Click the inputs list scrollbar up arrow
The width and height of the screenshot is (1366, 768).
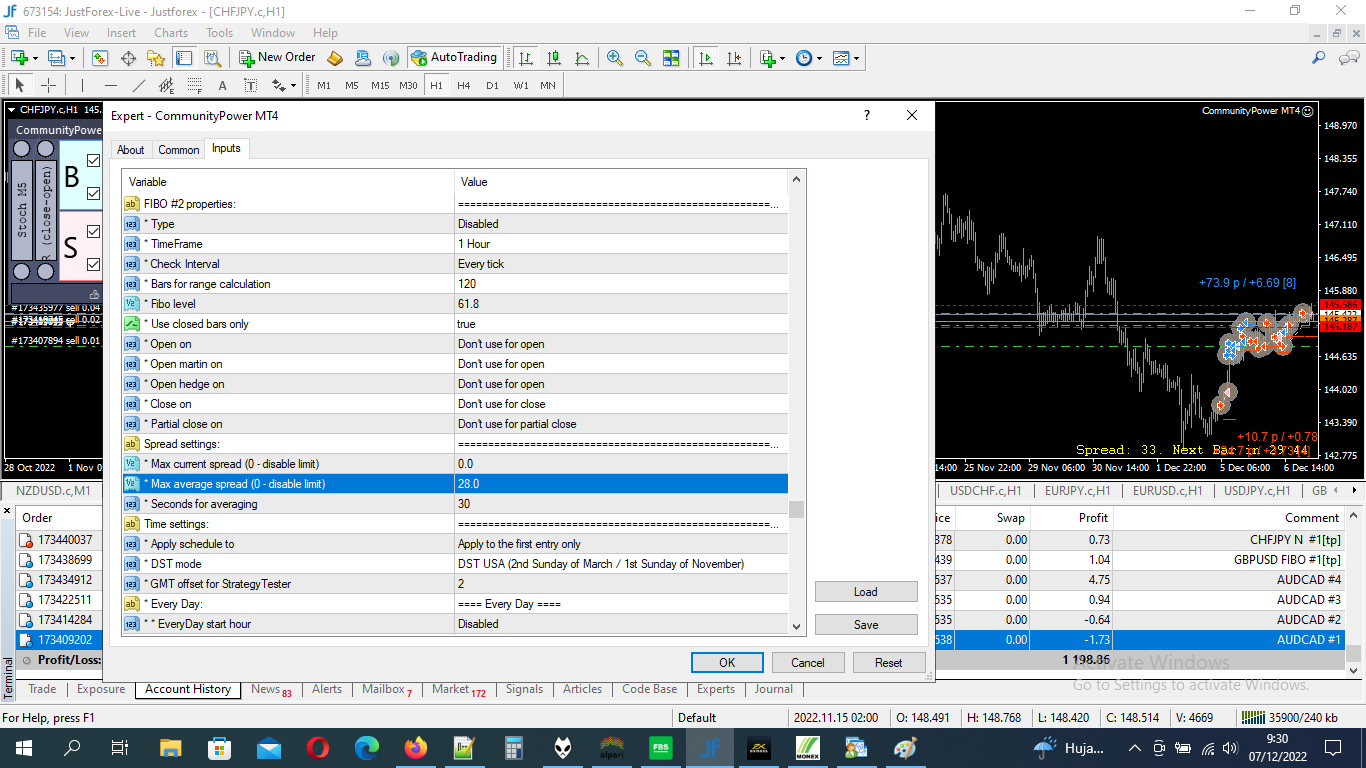[797, 180]
